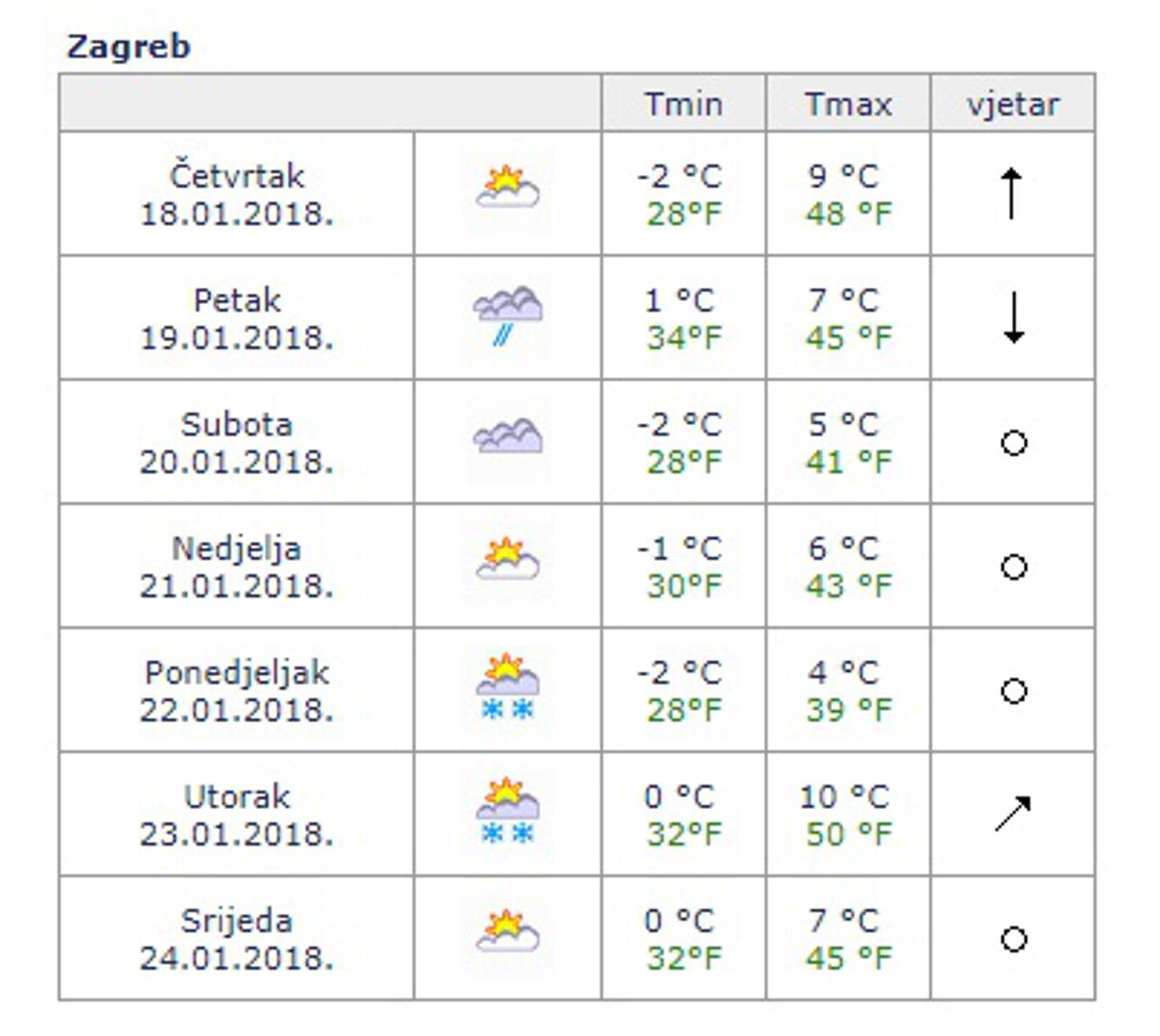Click the calm wind circle for Subota
Viewport: 1160px width, 1036px height.
coord(1013,442)
